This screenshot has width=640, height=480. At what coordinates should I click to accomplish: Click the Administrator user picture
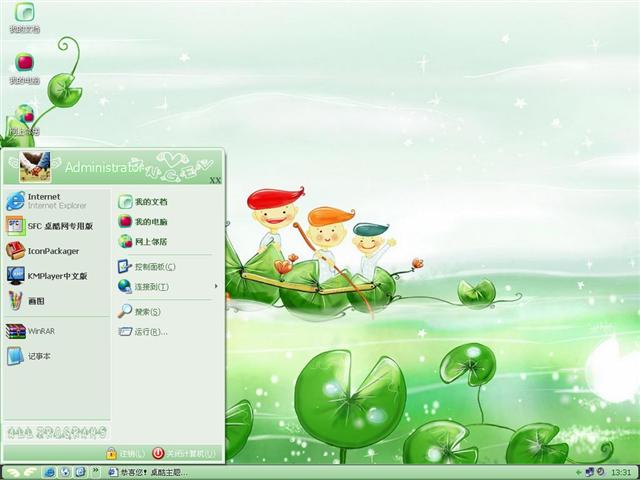pos(35,167)
